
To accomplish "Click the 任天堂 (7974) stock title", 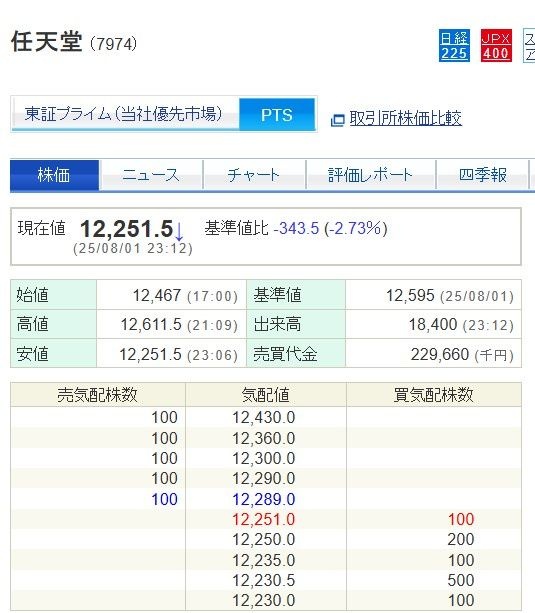I will coord(74,42).
